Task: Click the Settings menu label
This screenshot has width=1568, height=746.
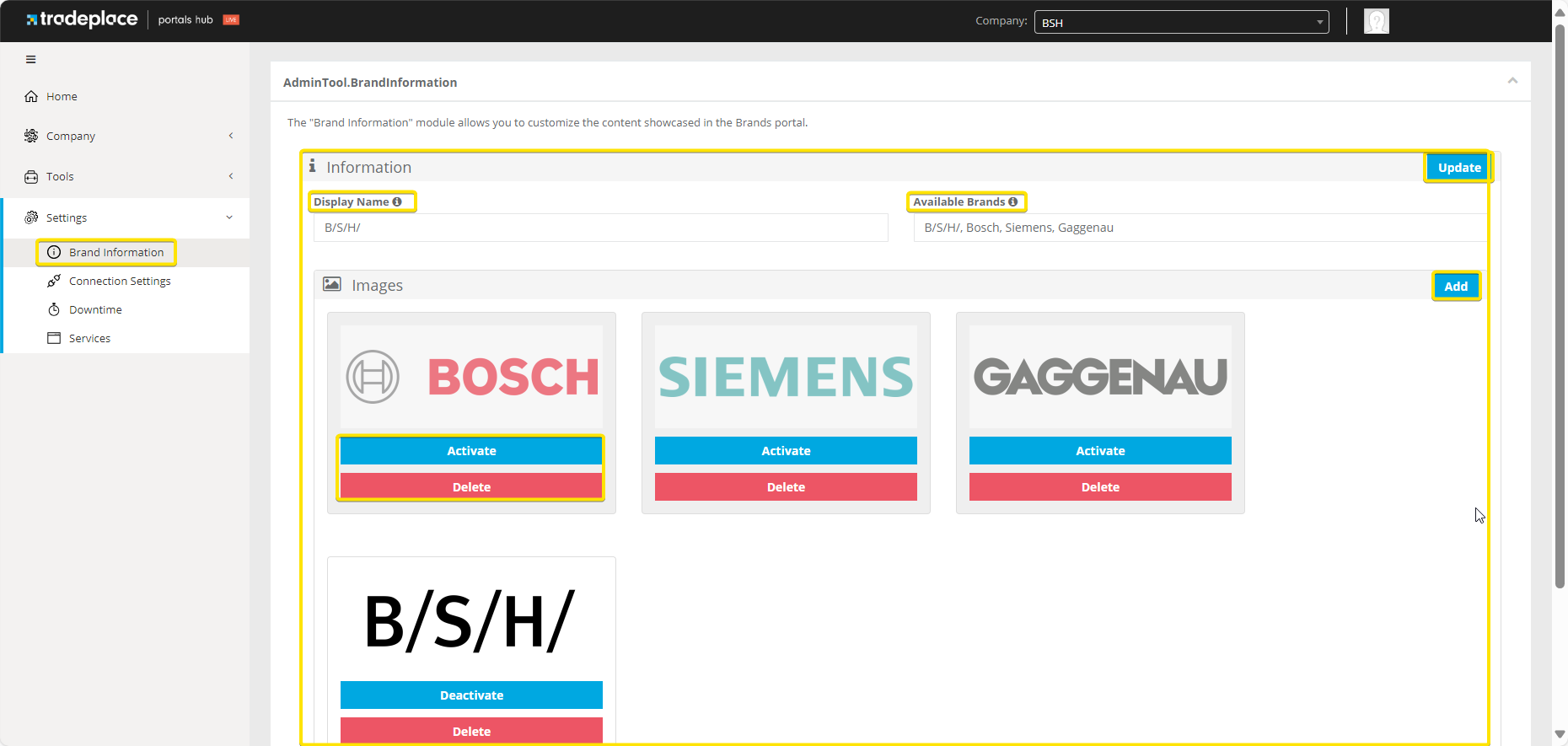Action: pyautogui.click(x=67, y=217)
